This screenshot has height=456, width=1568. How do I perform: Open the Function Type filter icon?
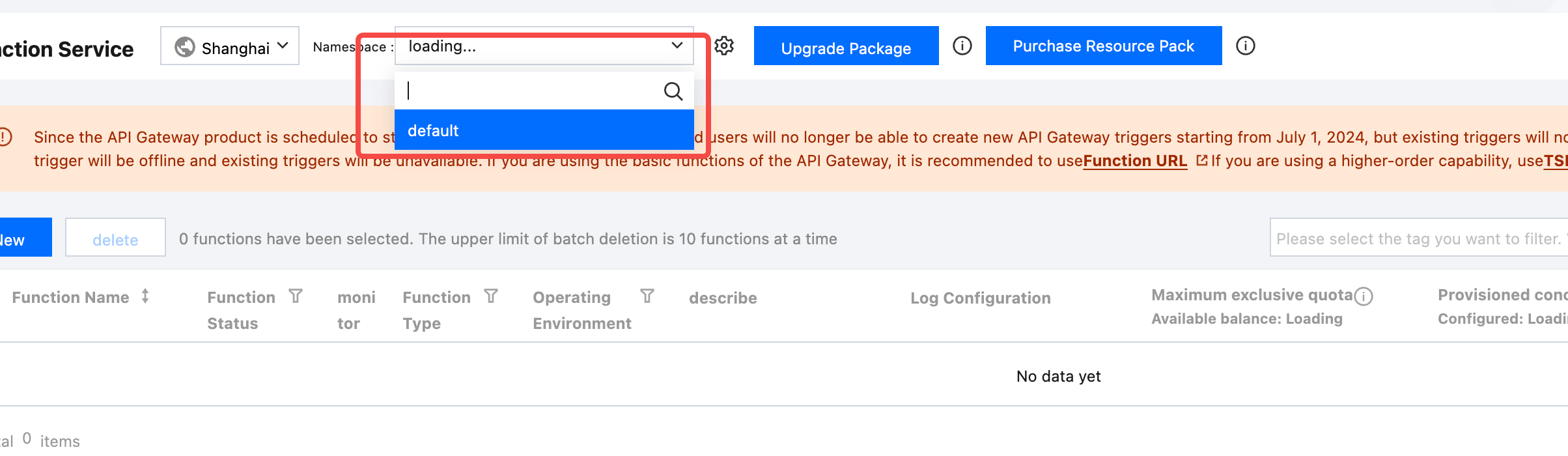pos(491,296)
